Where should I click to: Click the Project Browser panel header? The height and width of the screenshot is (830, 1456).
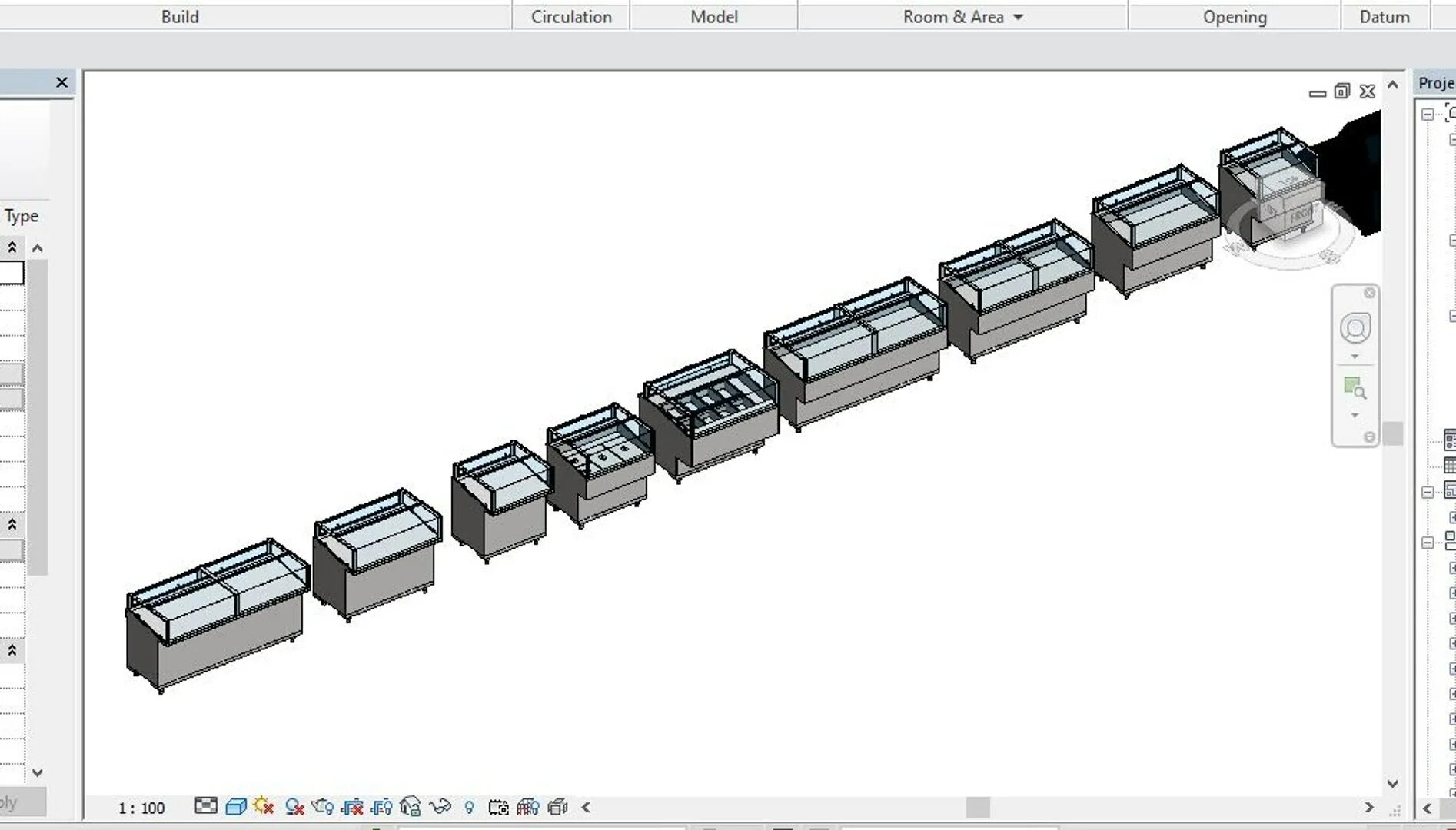tap(1435, 83)
